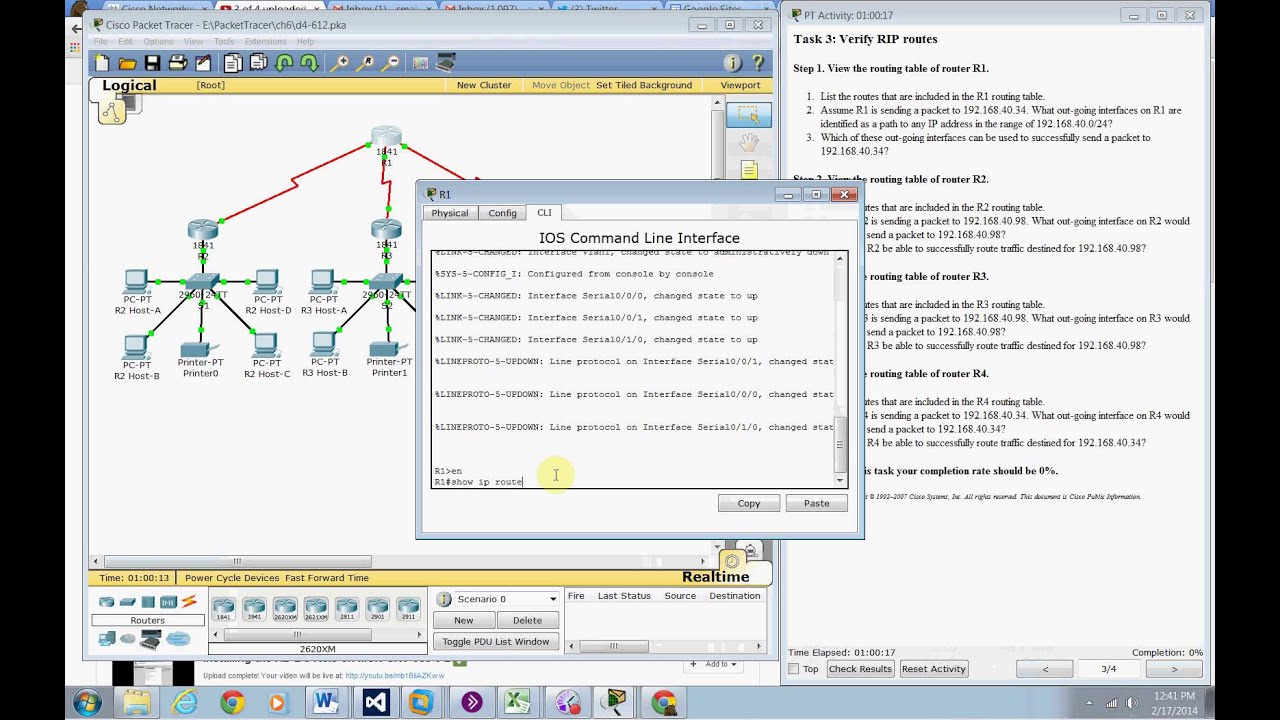
Task: Select the Routers device category icon
Action: 107,602
